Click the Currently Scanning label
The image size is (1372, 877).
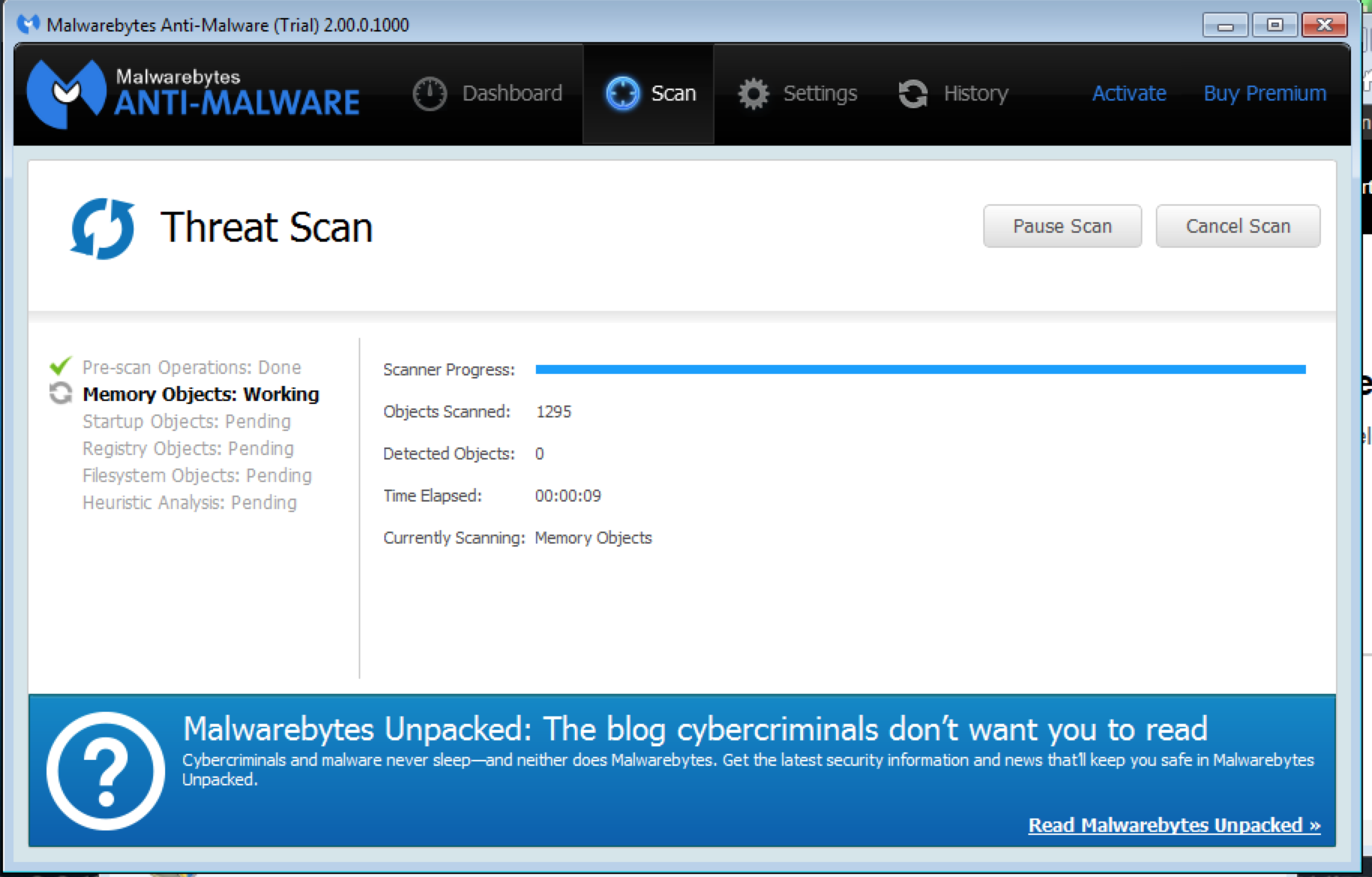(454, 538)
